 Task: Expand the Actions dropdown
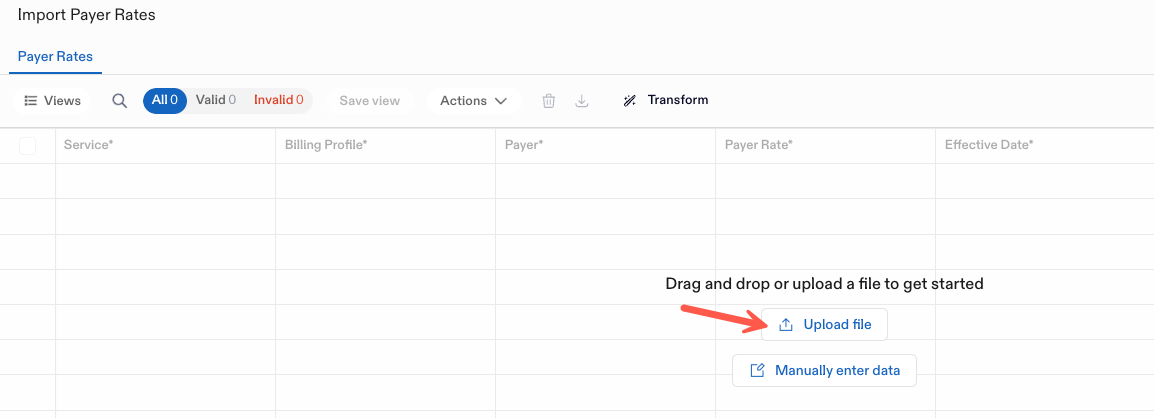click(x=474, y=101)
